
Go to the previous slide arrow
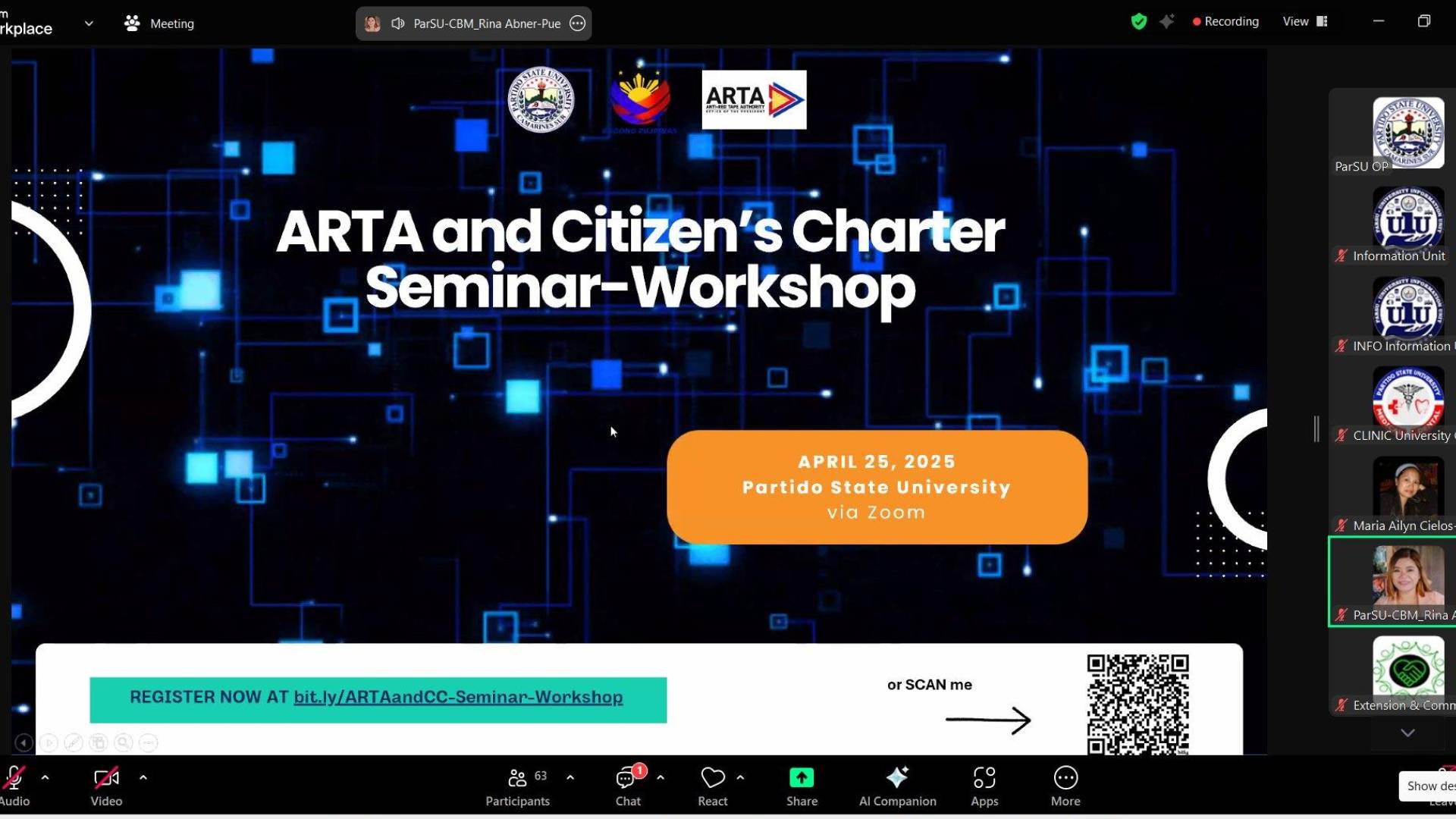coord(24,743)
